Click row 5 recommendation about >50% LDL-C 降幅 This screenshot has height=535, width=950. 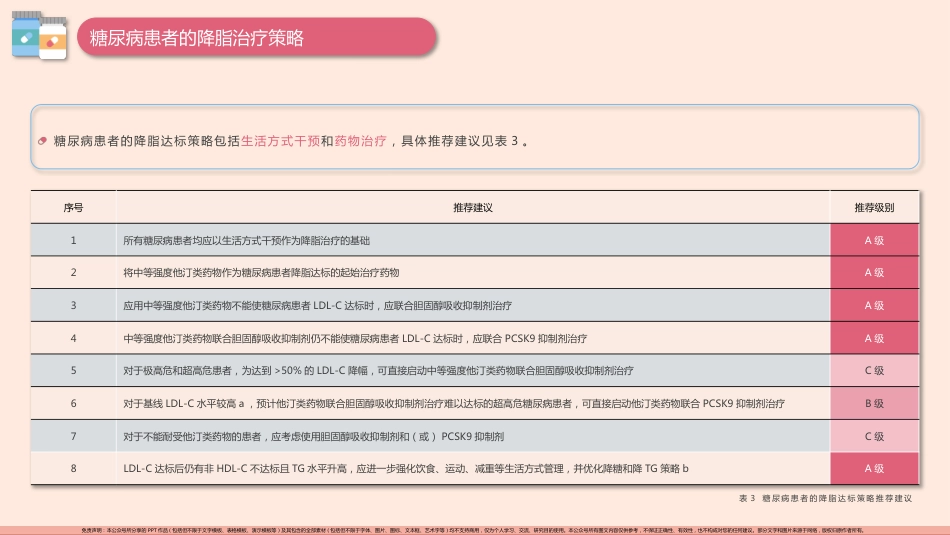[378, 371]
